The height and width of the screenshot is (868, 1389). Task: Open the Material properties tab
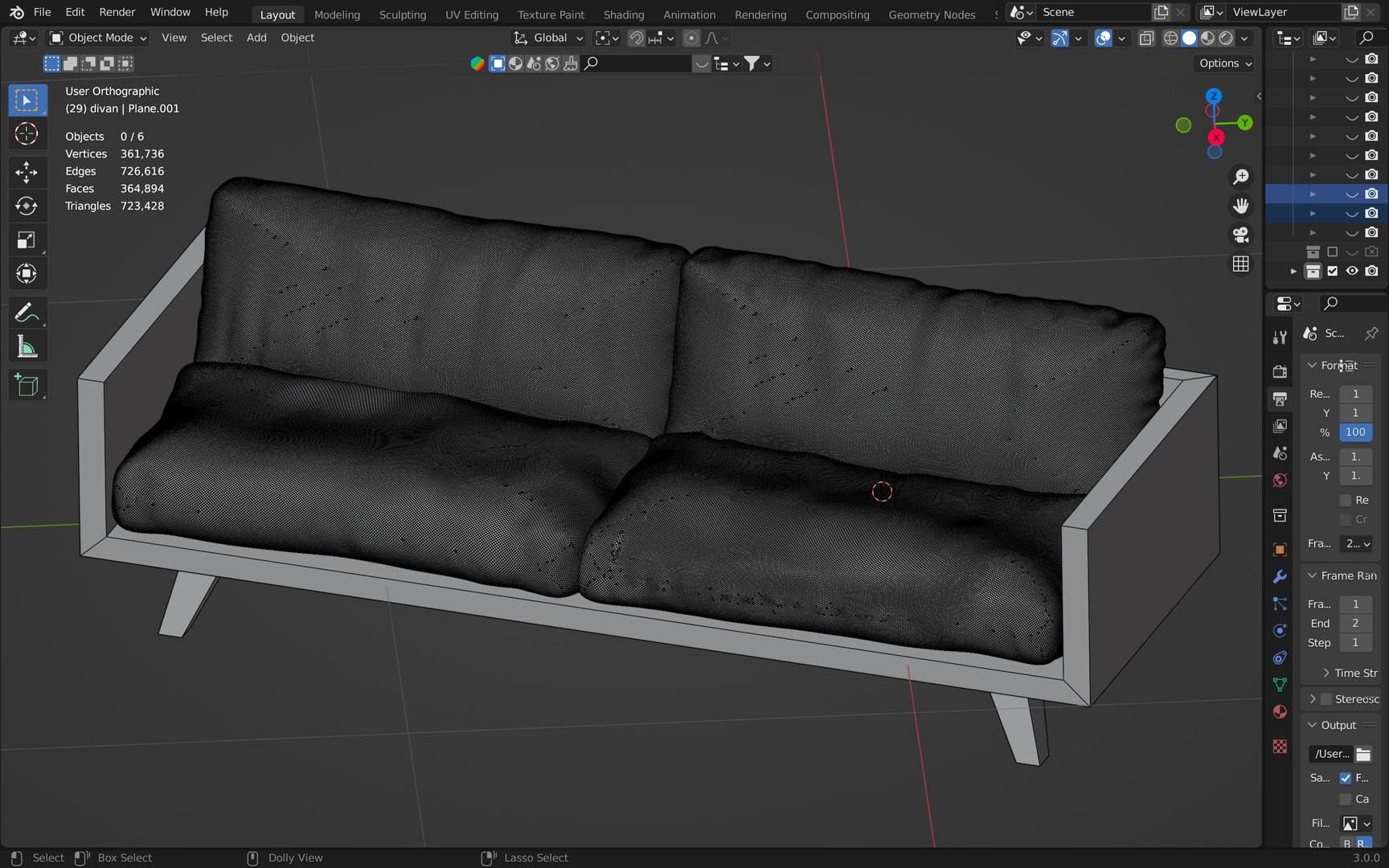click(x=1280, y=712)
